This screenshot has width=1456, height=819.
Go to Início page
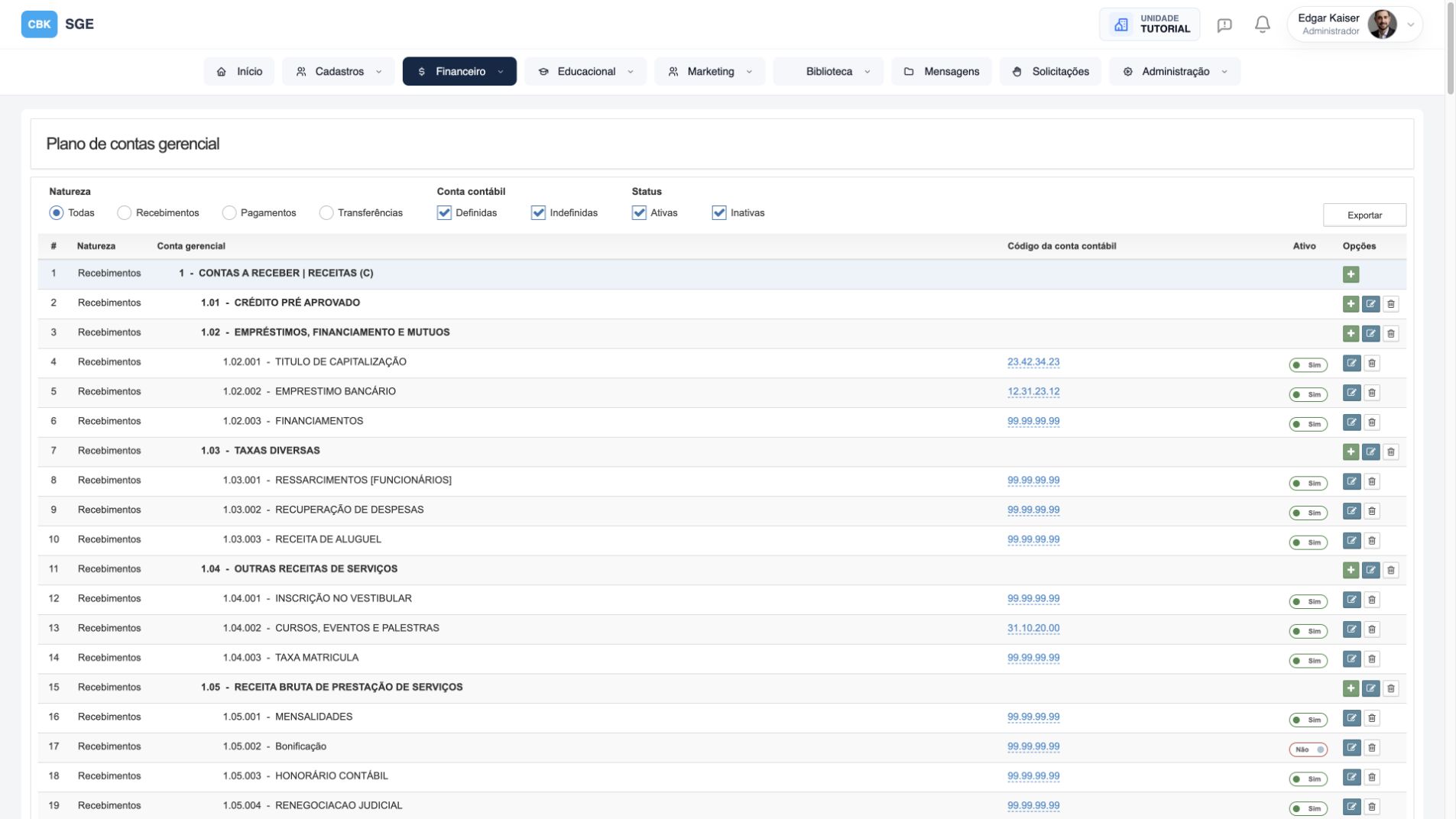click(239, 71)
